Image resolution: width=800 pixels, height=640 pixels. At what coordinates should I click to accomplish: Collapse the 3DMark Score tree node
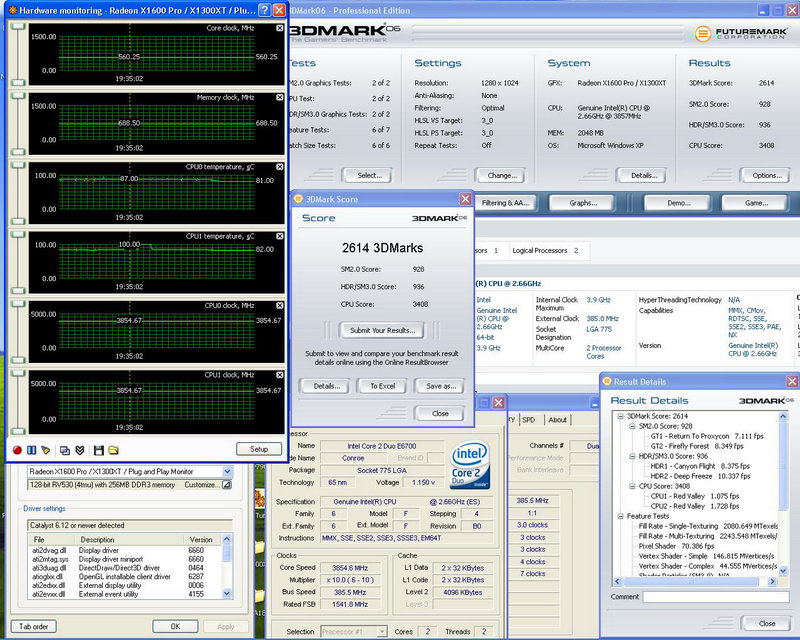coord(620,414)
